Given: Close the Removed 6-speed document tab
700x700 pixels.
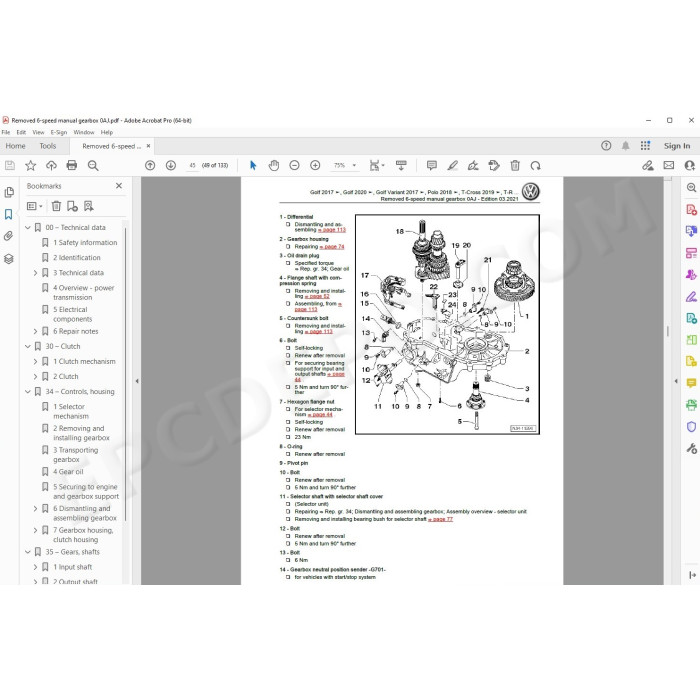Looking at the screenshot, I should [x=149, y=146].
